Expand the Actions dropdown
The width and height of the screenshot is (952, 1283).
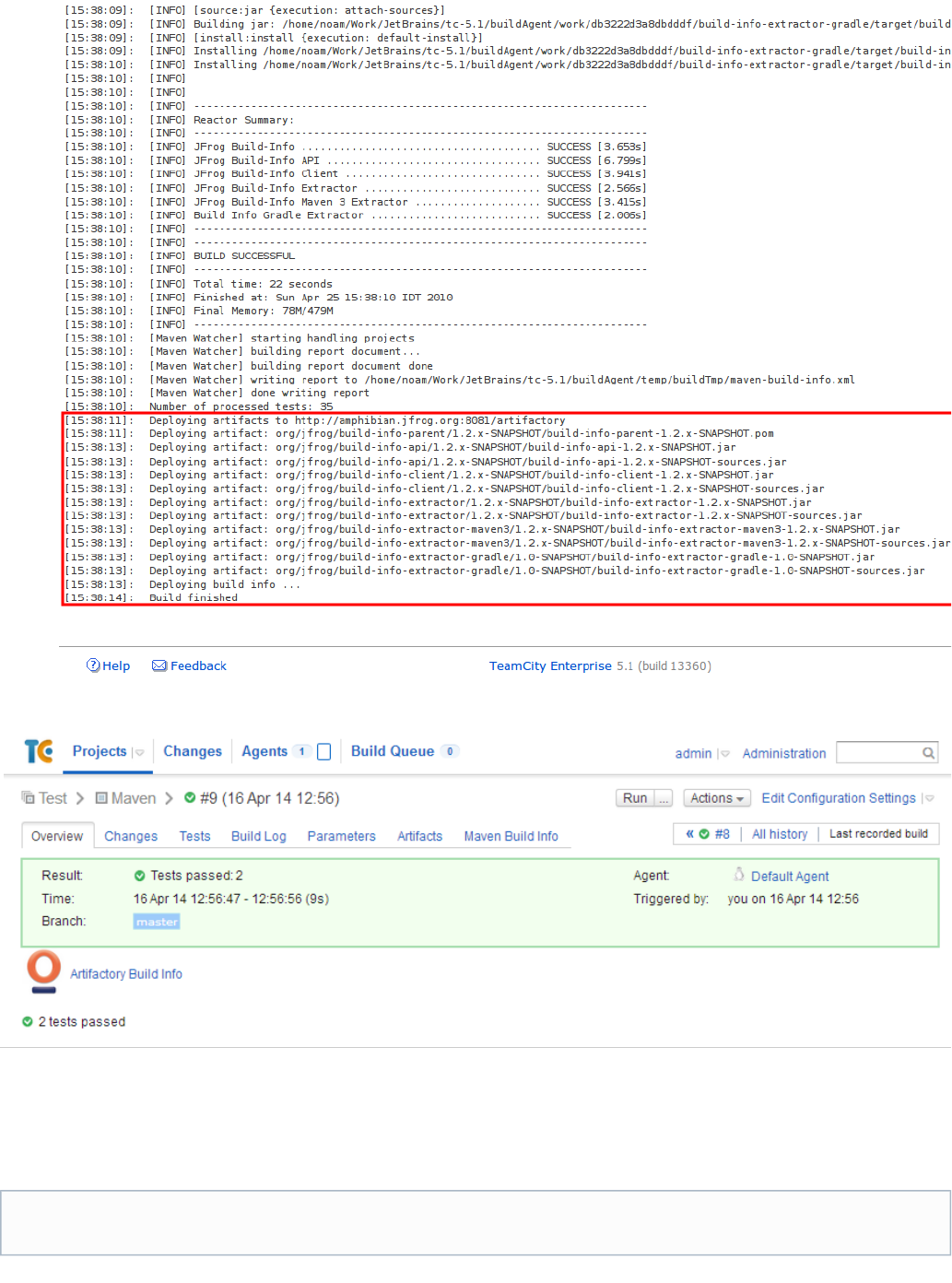(717, 798)
